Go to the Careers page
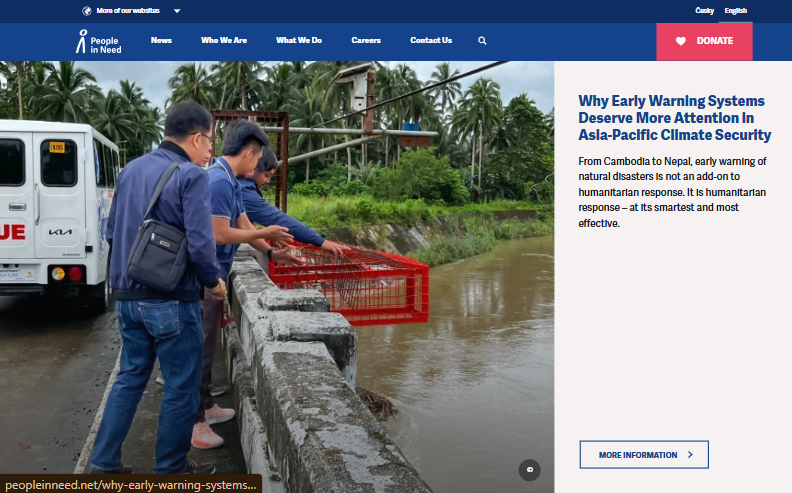Image resolution: width=792 pixels, height=493 pixels. 366,40
